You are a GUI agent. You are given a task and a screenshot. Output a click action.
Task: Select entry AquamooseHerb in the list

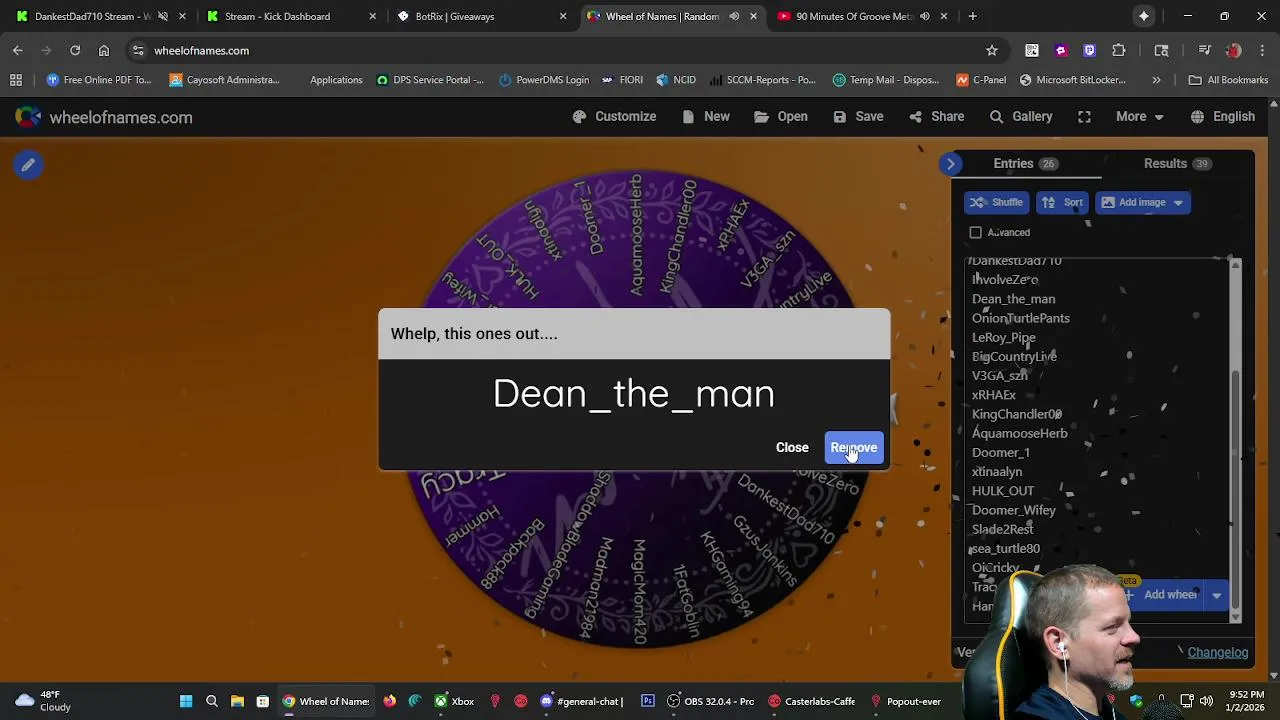1019,433
